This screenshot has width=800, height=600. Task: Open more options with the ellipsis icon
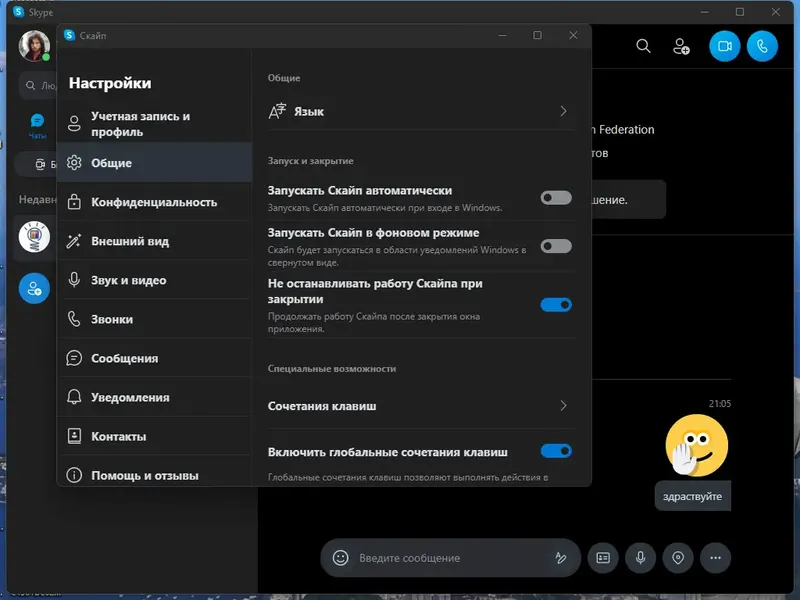click(716, 558)
